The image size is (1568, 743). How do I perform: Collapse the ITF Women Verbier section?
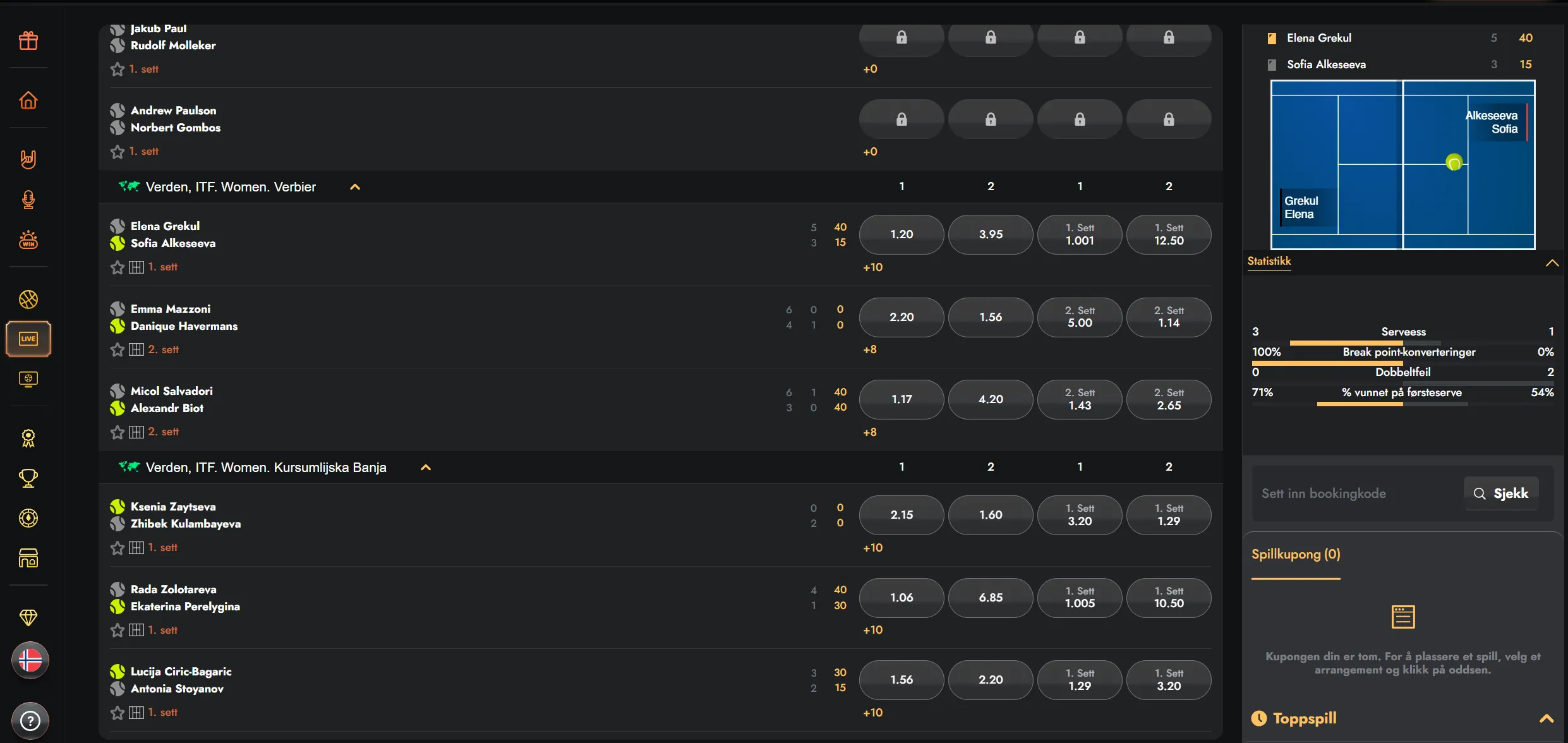tap(355, 187)
